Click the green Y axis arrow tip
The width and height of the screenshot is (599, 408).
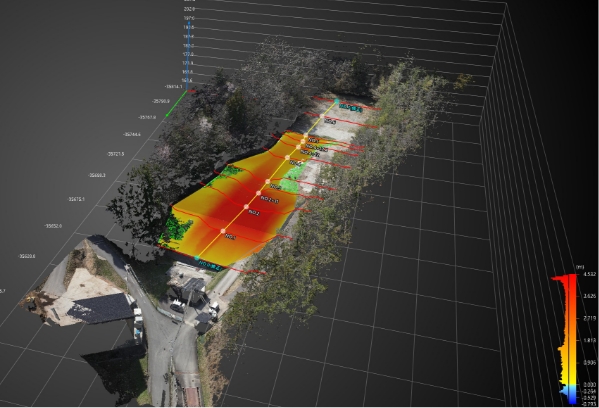coord(167,115)
